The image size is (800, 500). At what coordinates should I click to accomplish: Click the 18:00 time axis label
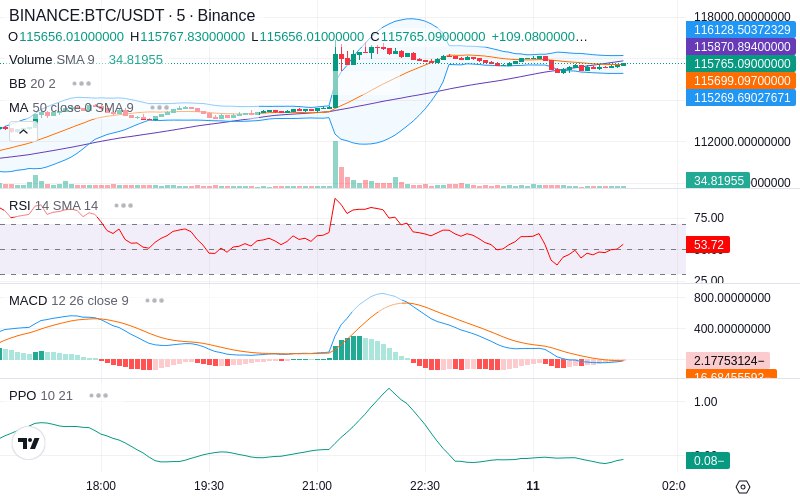point(101,486)
